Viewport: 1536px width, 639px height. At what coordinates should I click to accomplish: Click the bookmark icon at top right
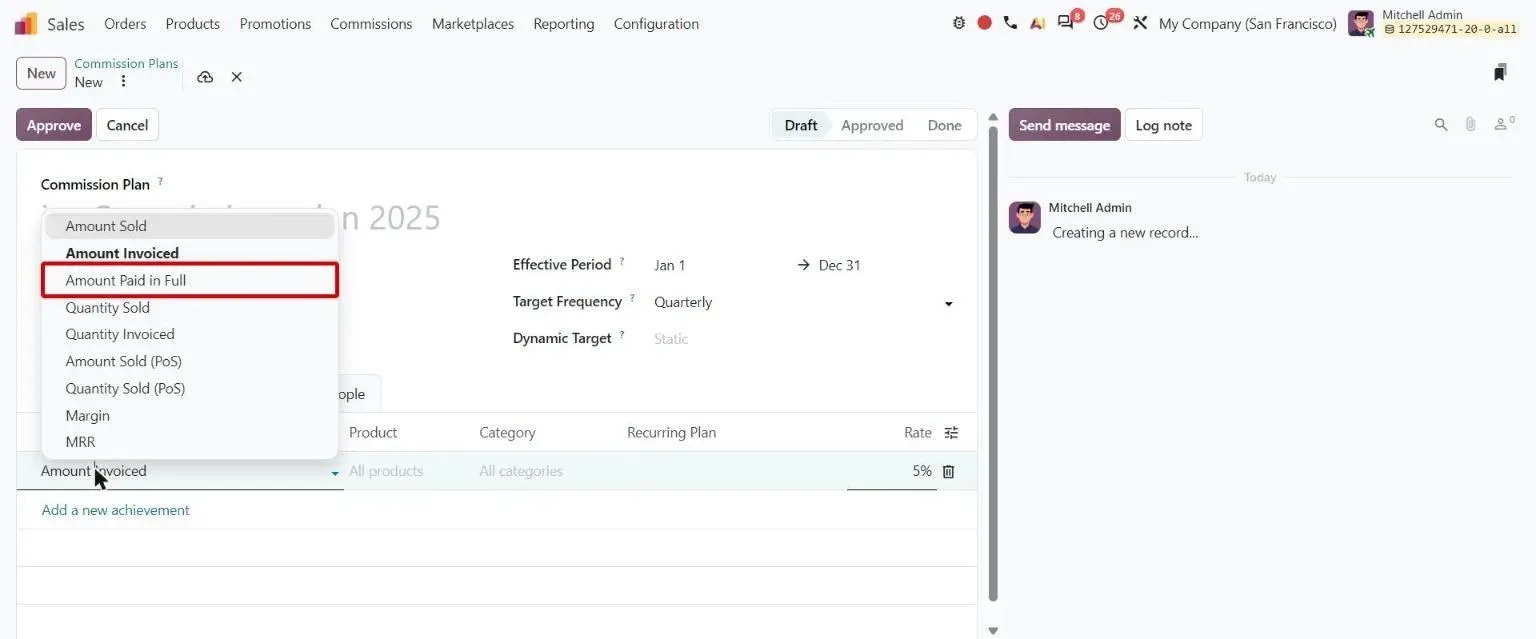[x=1500, y=73]
